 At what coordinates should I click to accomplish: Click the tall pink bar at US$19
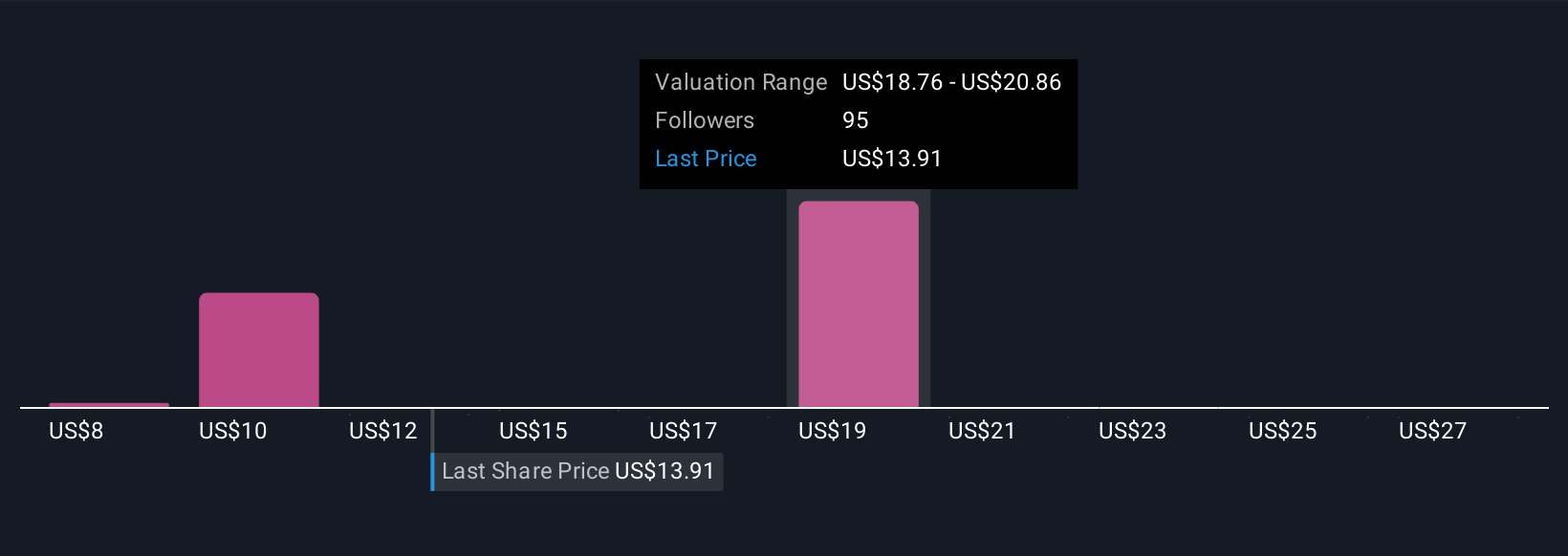tap(858, 304)
